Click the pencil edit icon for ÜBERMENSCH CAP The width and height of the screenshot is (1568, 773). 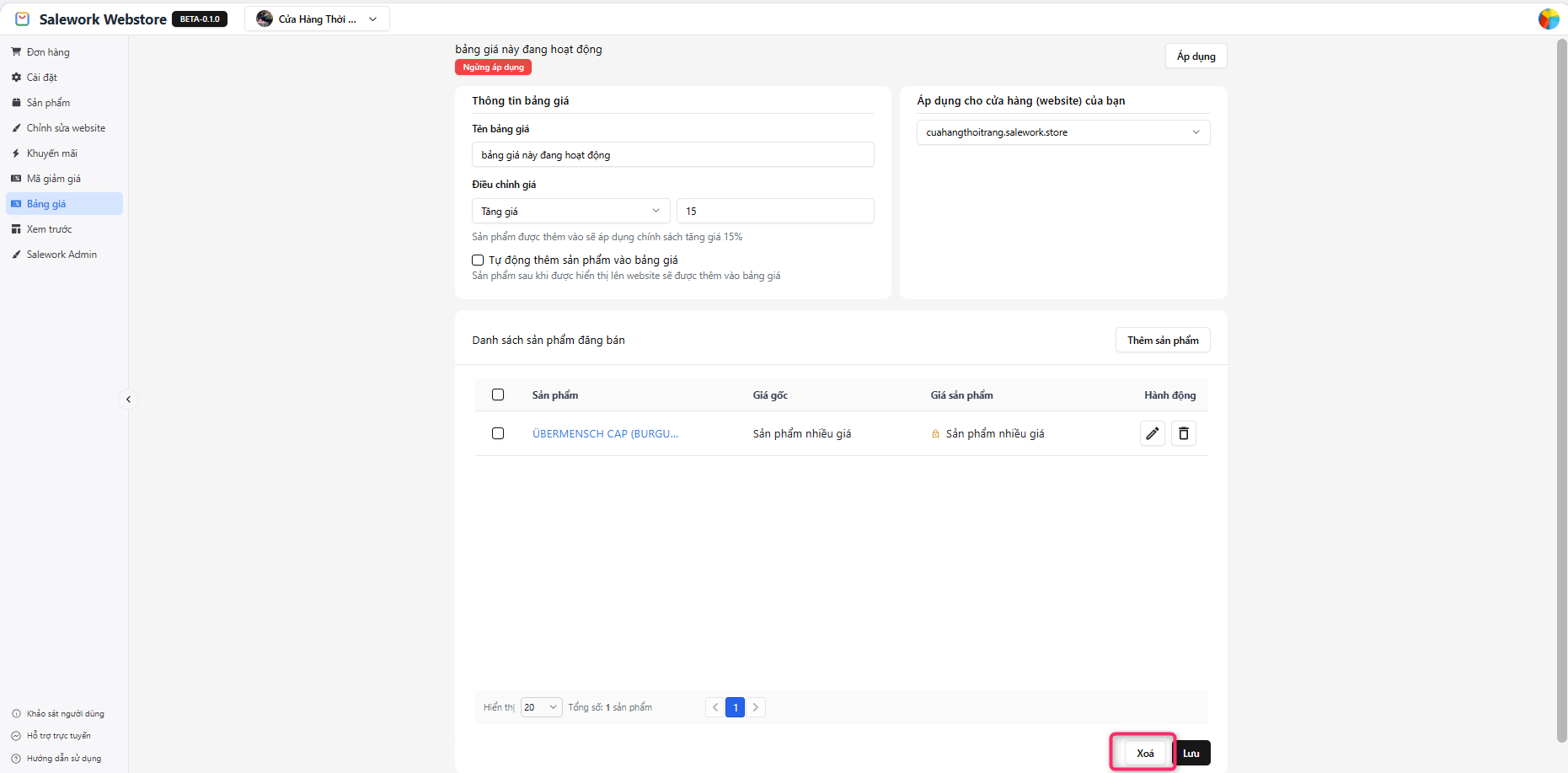pyautogui.click(x=1152, y=433)
